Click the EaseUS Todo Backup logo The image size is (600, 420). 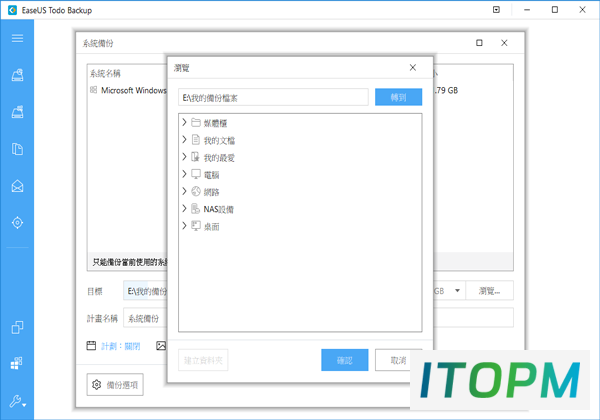point(12,10)
